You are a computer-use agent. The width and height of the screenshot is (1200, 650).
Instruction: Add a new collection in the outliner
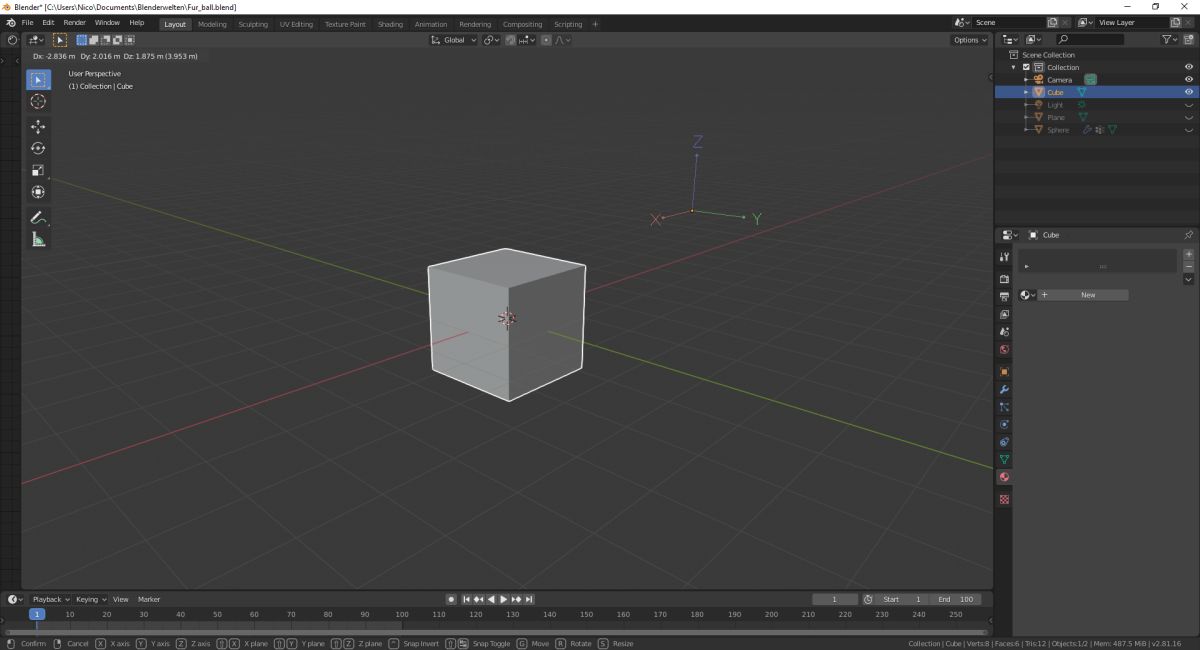click(x=1188, y=40)
